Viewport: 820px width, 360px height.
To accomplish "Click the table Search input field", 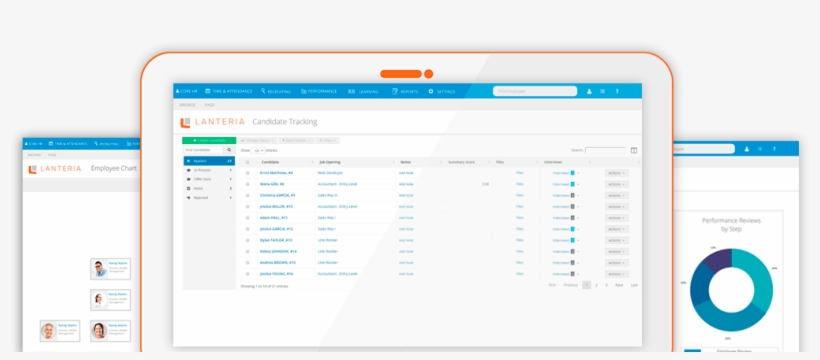I will point(605,150).
